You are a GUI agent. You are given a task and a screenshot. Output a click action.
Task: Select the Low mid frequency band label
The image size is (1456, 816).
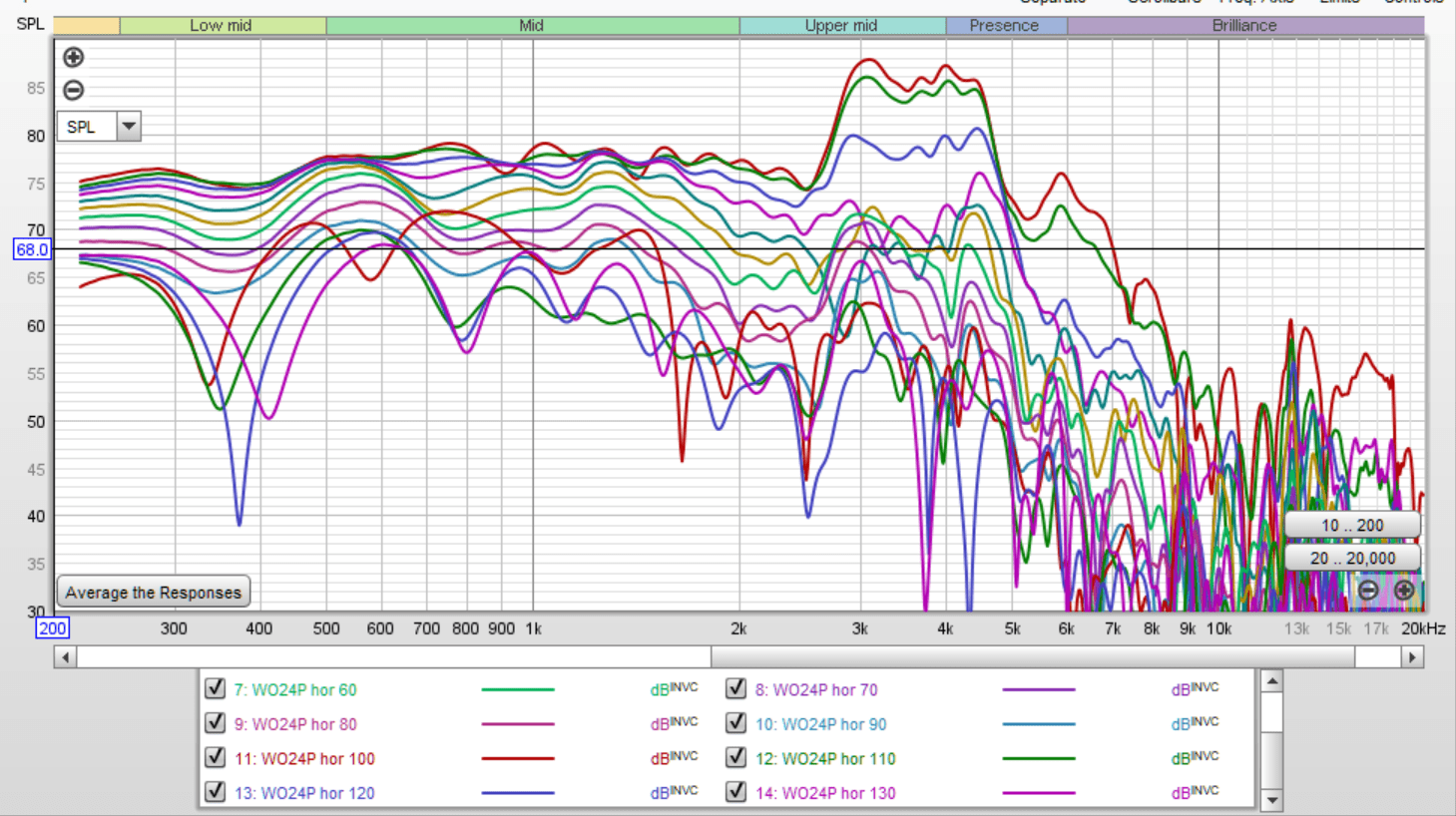[222, 26]
